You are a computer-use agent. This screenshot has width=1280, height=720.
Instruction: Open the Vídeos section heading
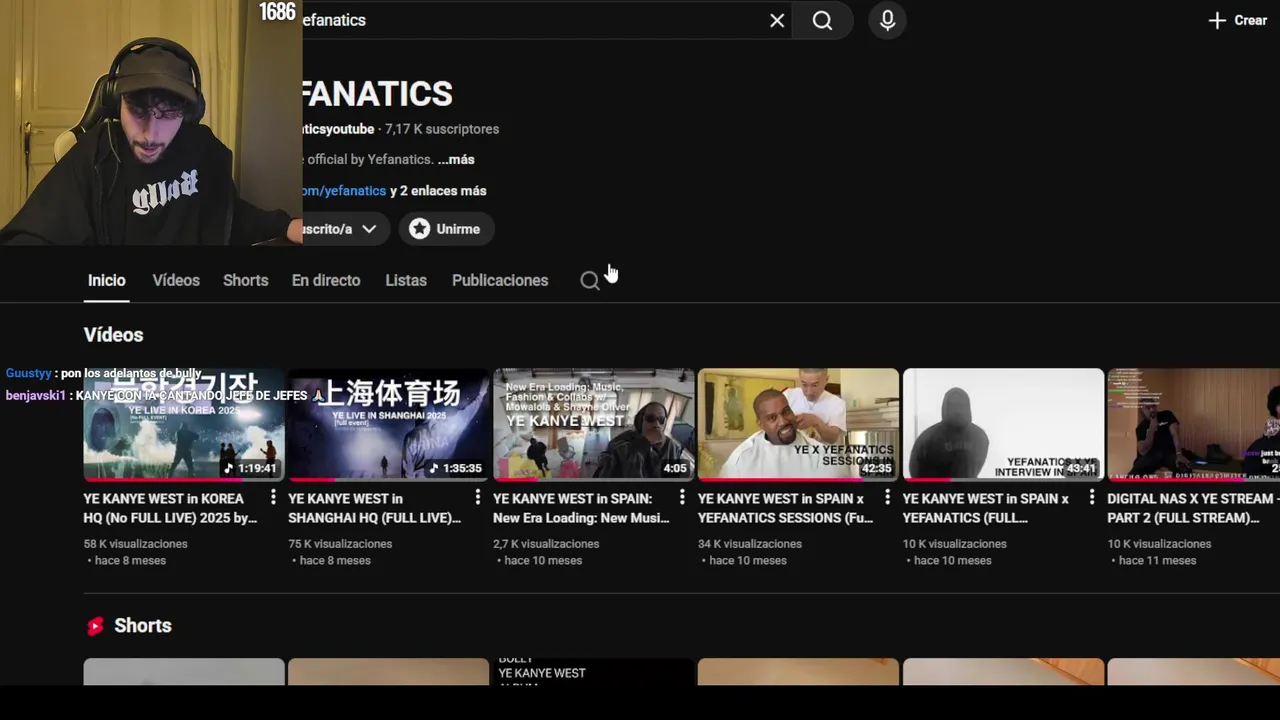113,335
